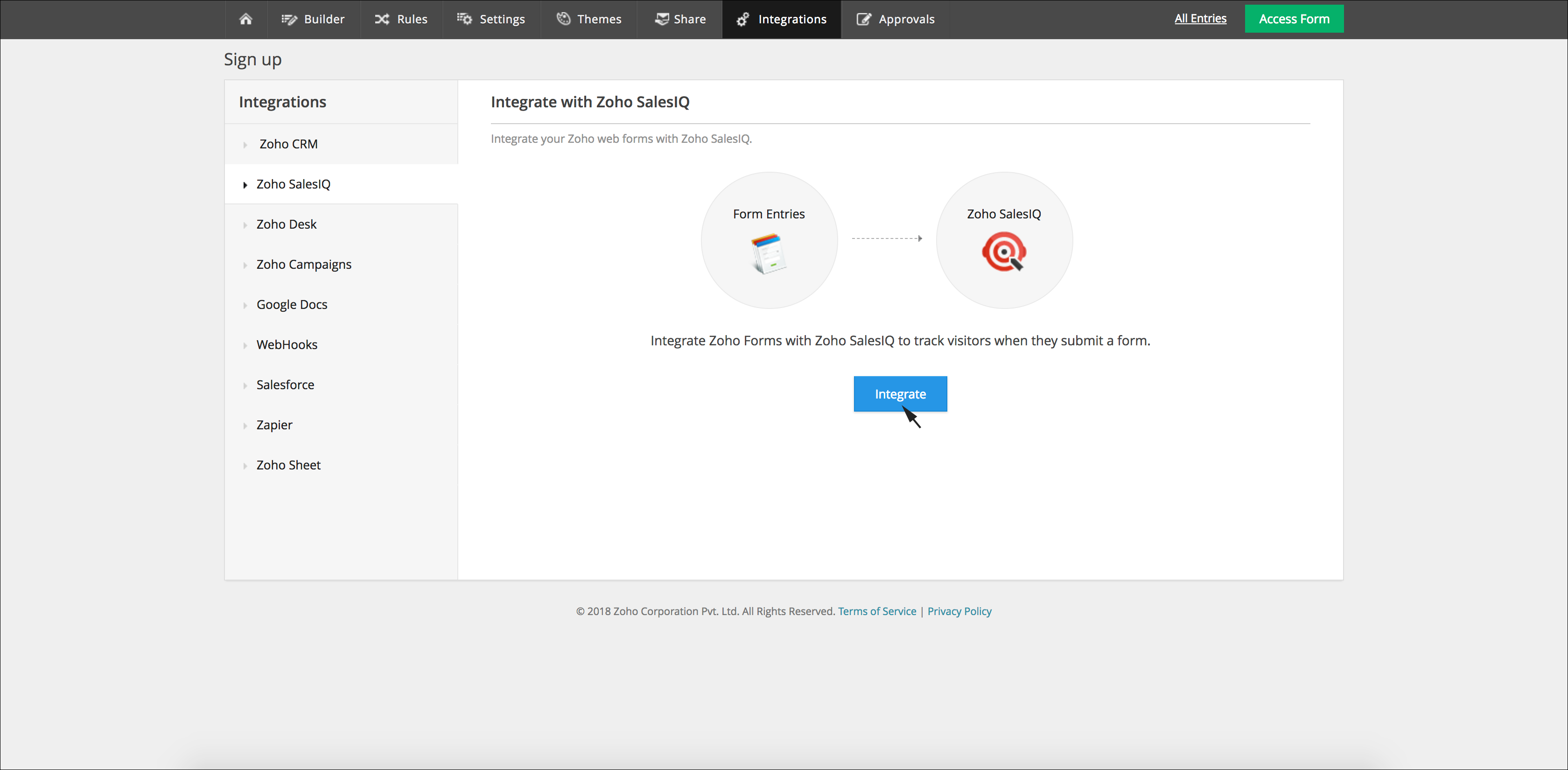This screenshot has width=1568, height=770.
Task: Click the Approvals edit icon
Action: click(x=864, y=20)
